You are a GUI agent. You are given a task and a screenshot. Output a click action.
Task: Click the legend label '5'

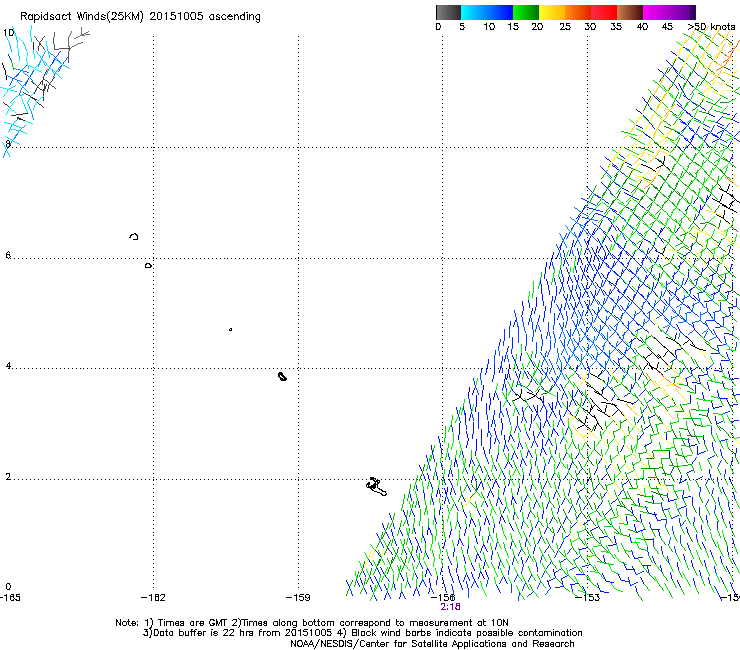coord(462,27)
